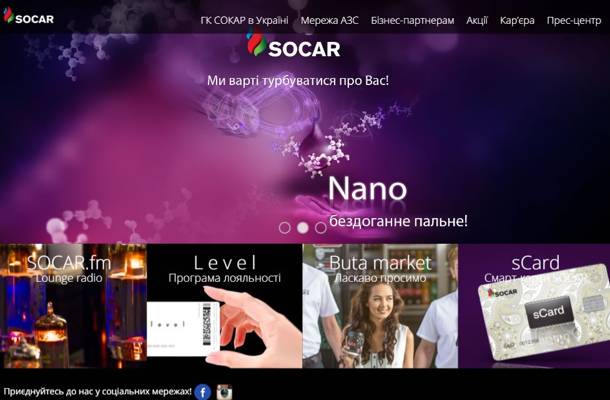Go to Акції page
Screen dimensions: 610x400
(477, 20)
